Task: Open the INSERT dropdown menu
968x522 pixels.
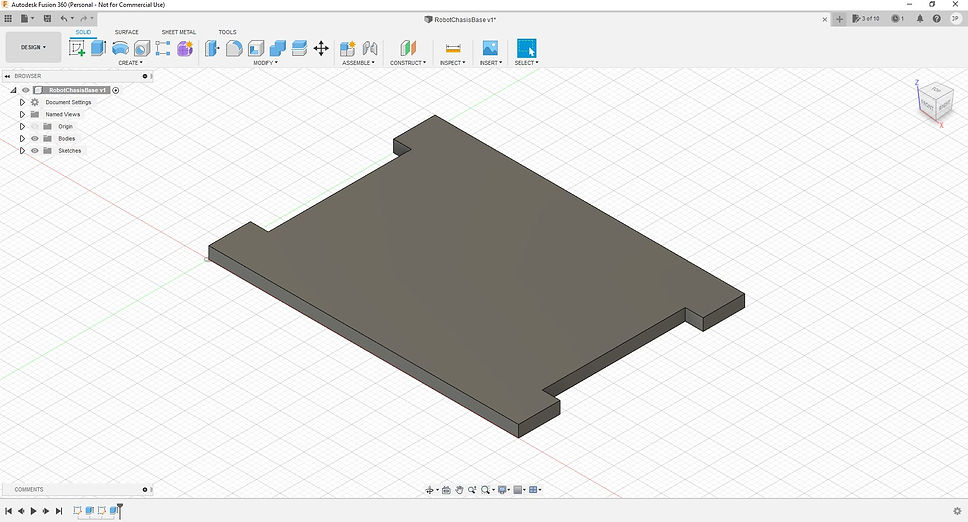Action: tap(491, 63)
